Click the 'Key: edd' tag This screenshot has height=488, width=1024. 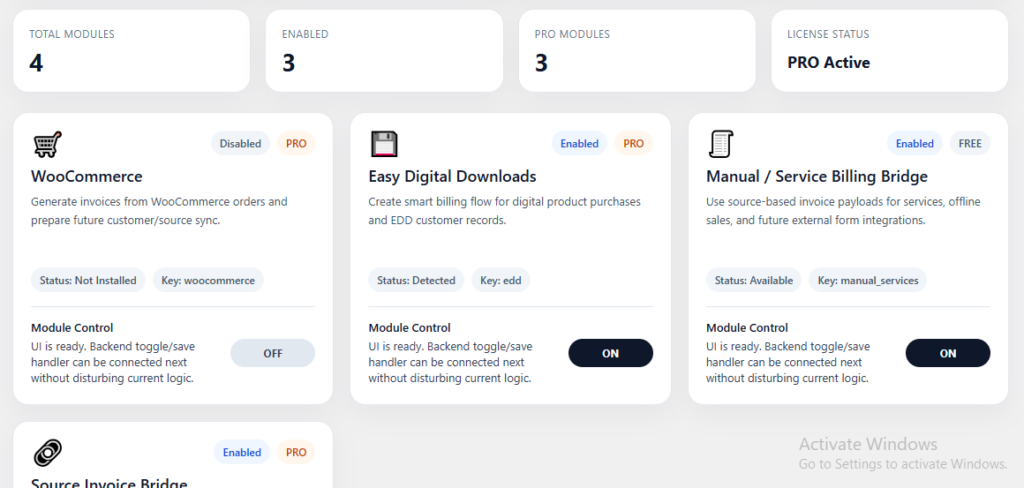click(x=501, y=280)
